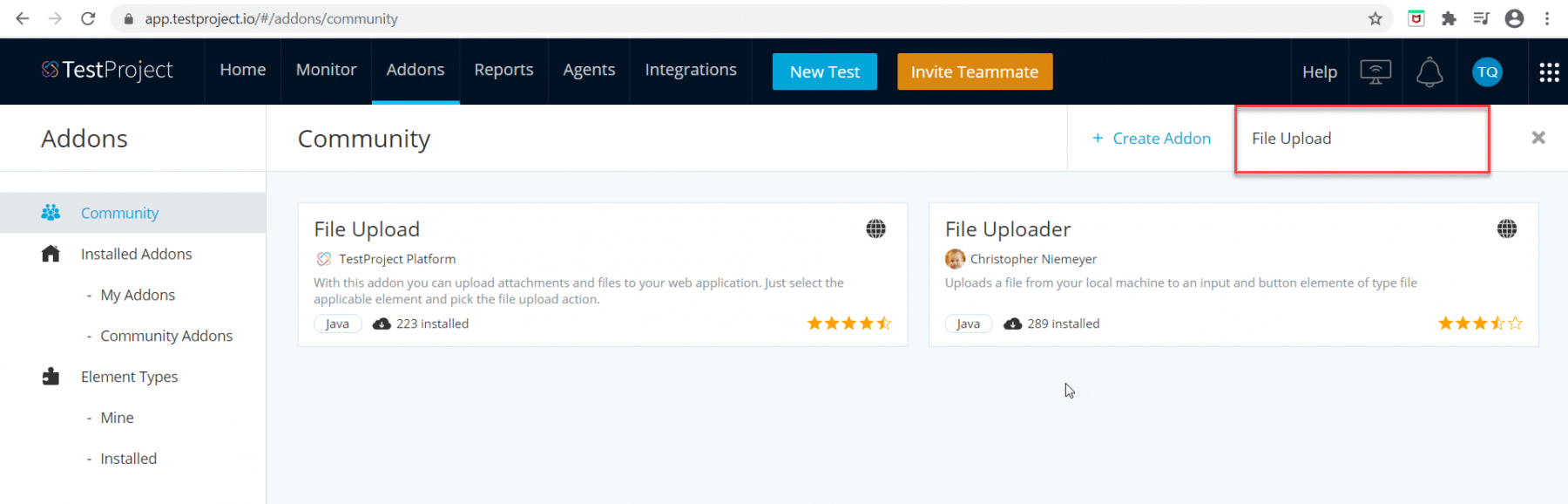Click the Community people icon in sidebar
The image size is (1568, 504).
tap(51, 213)
